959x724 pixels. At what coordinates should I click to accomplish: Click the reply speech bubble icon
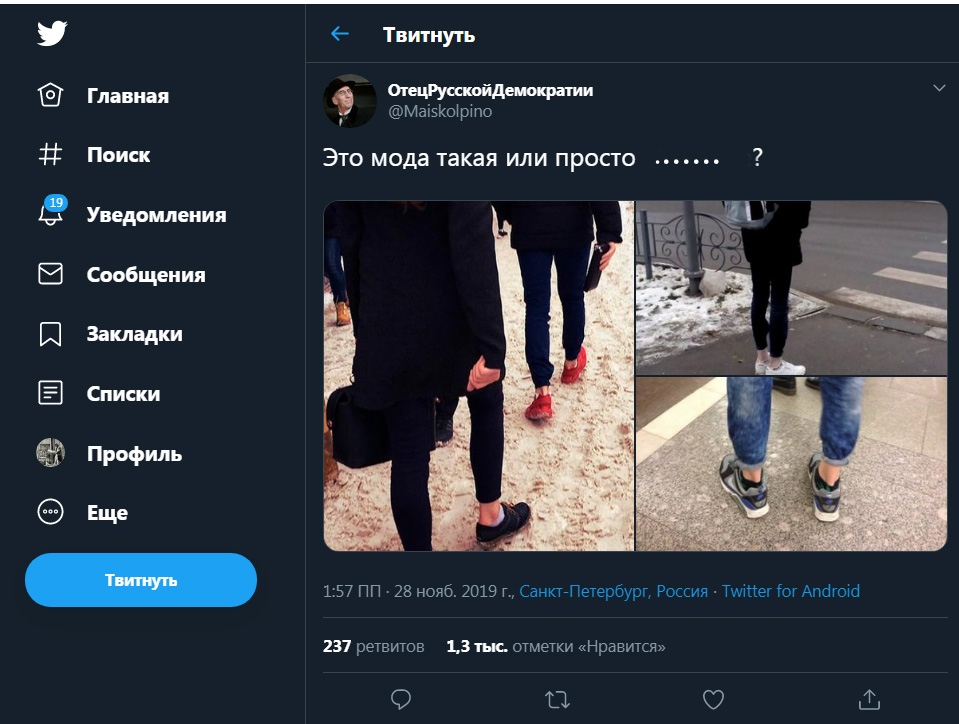401,698
